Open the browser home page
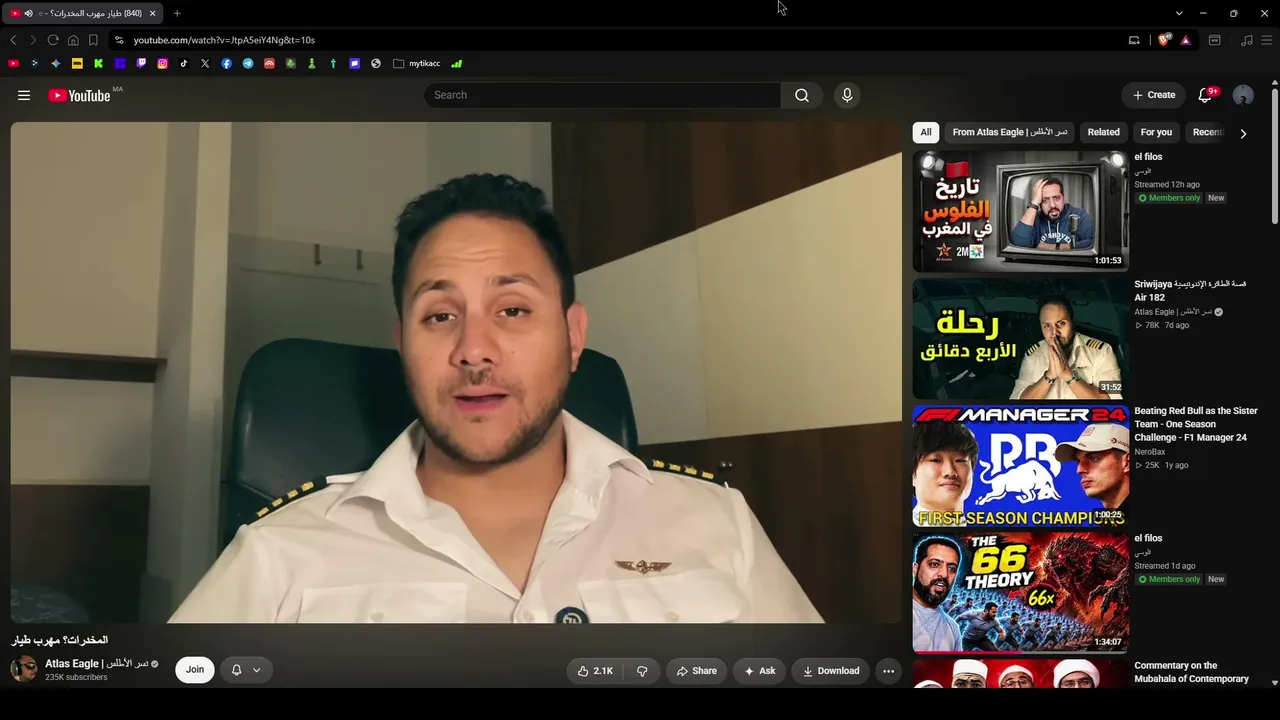Screen dimensions: 1280x720 point(73,40)
